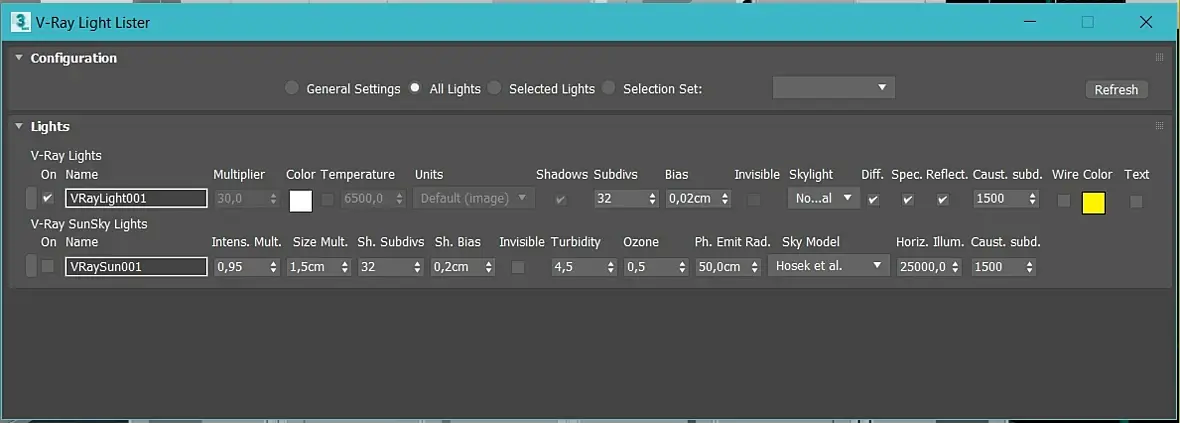Toggle the Spec. checkbox
1180x423 pixels.
(908, 199)
